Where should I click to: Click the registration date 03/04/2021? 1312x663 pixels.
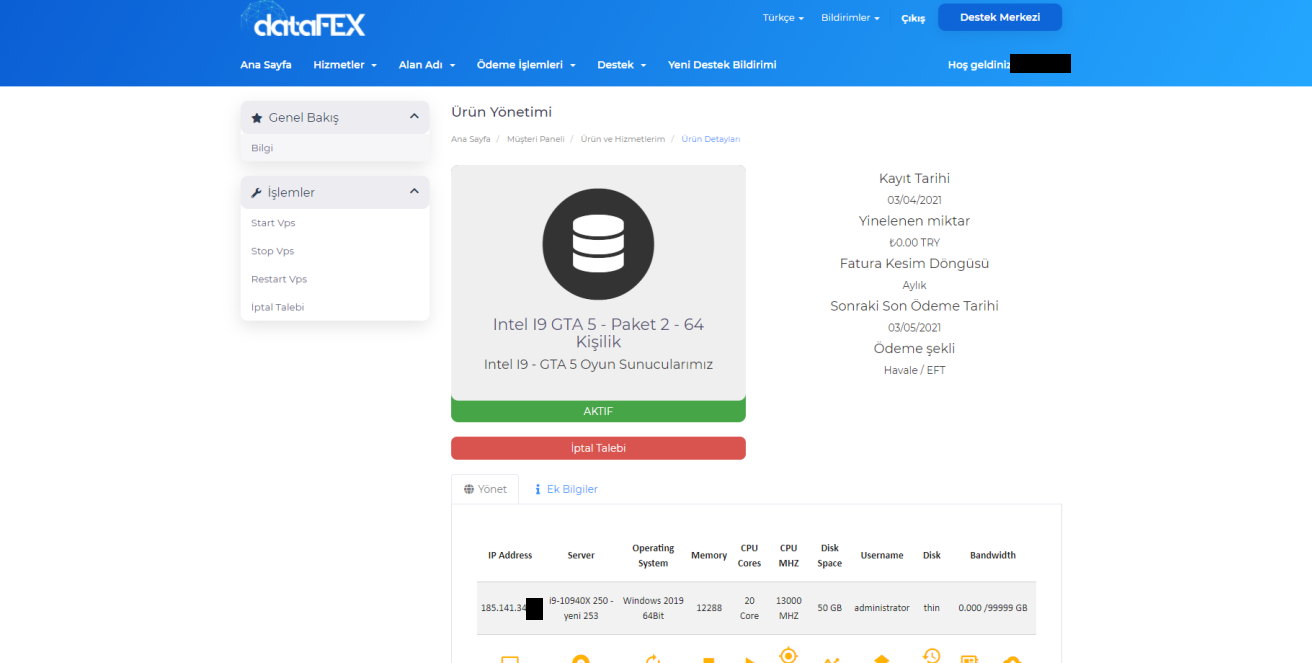point(914,200)
